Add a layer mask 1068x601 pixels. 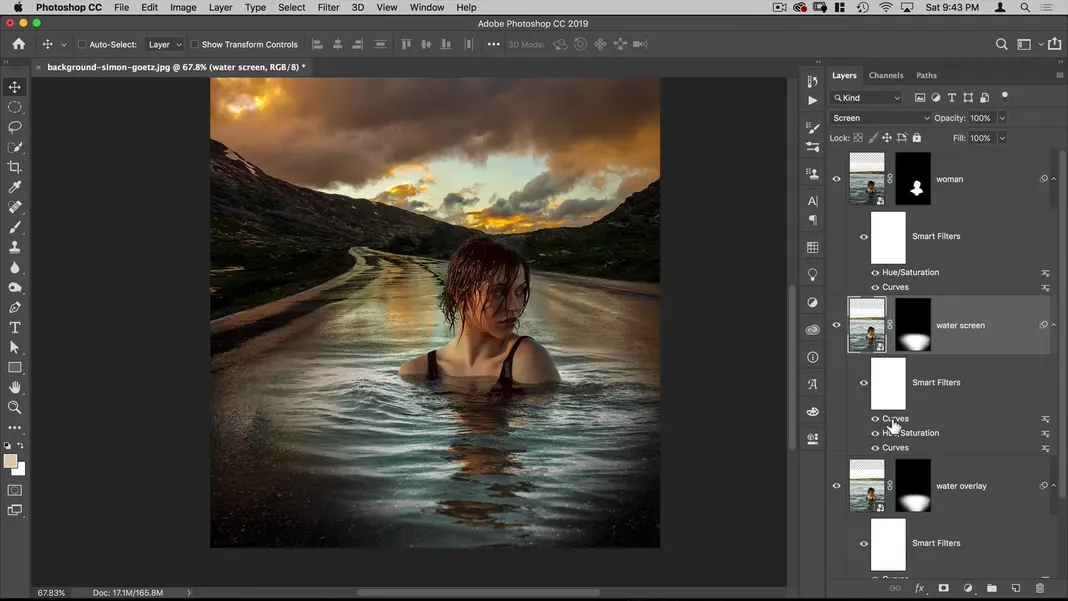(x=943, y=587)
